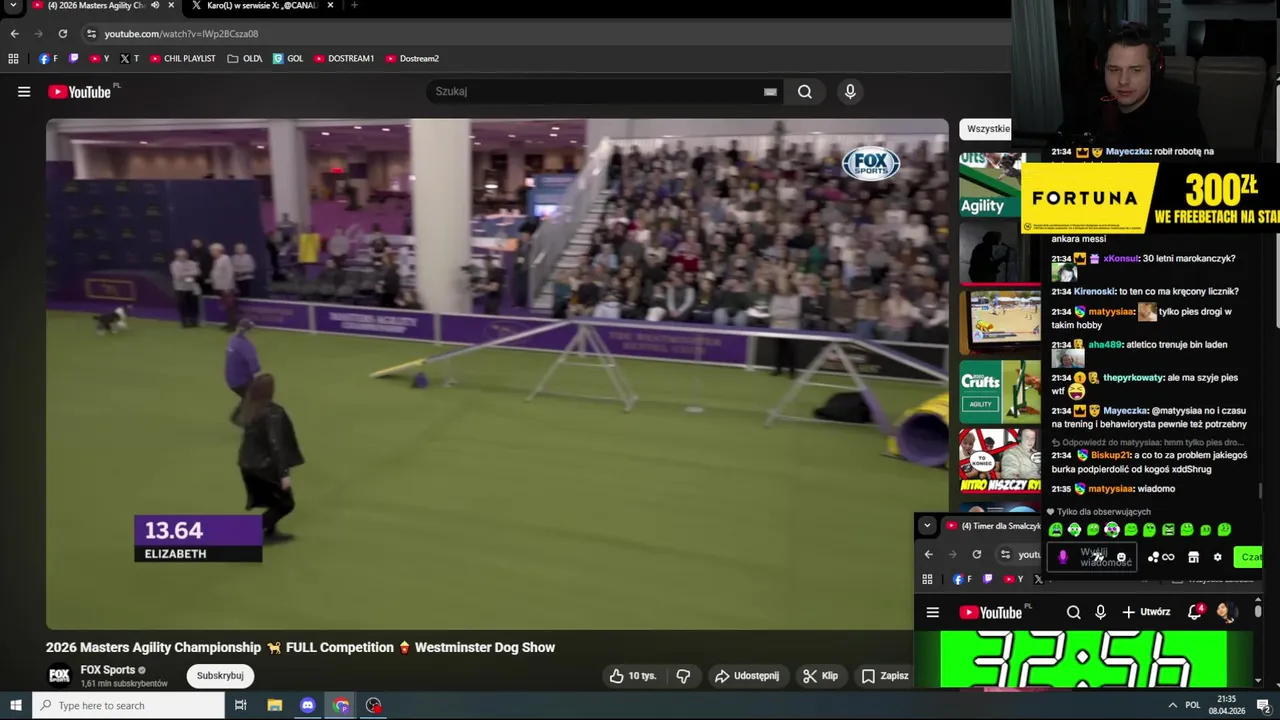Image resolution: width=1280 pixels, height=720 pixels.
Task: Click Utwórz create button in Timer window
Action: [1146, 613]
